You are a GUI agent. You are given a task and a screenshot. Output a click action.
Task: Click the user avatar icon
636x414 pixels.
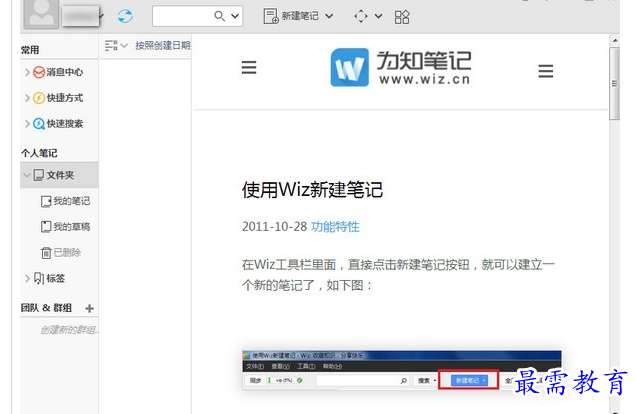pos(41,13)
